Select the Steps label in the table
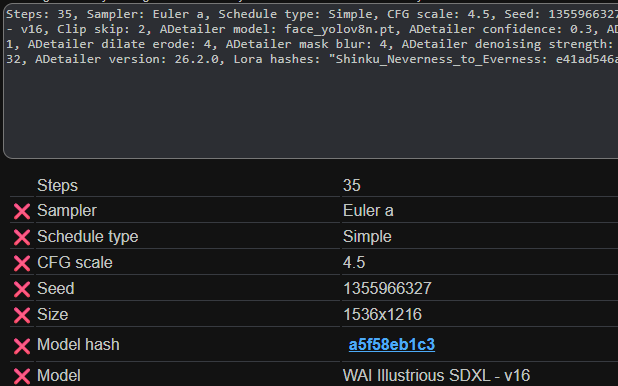 (58, 185)
